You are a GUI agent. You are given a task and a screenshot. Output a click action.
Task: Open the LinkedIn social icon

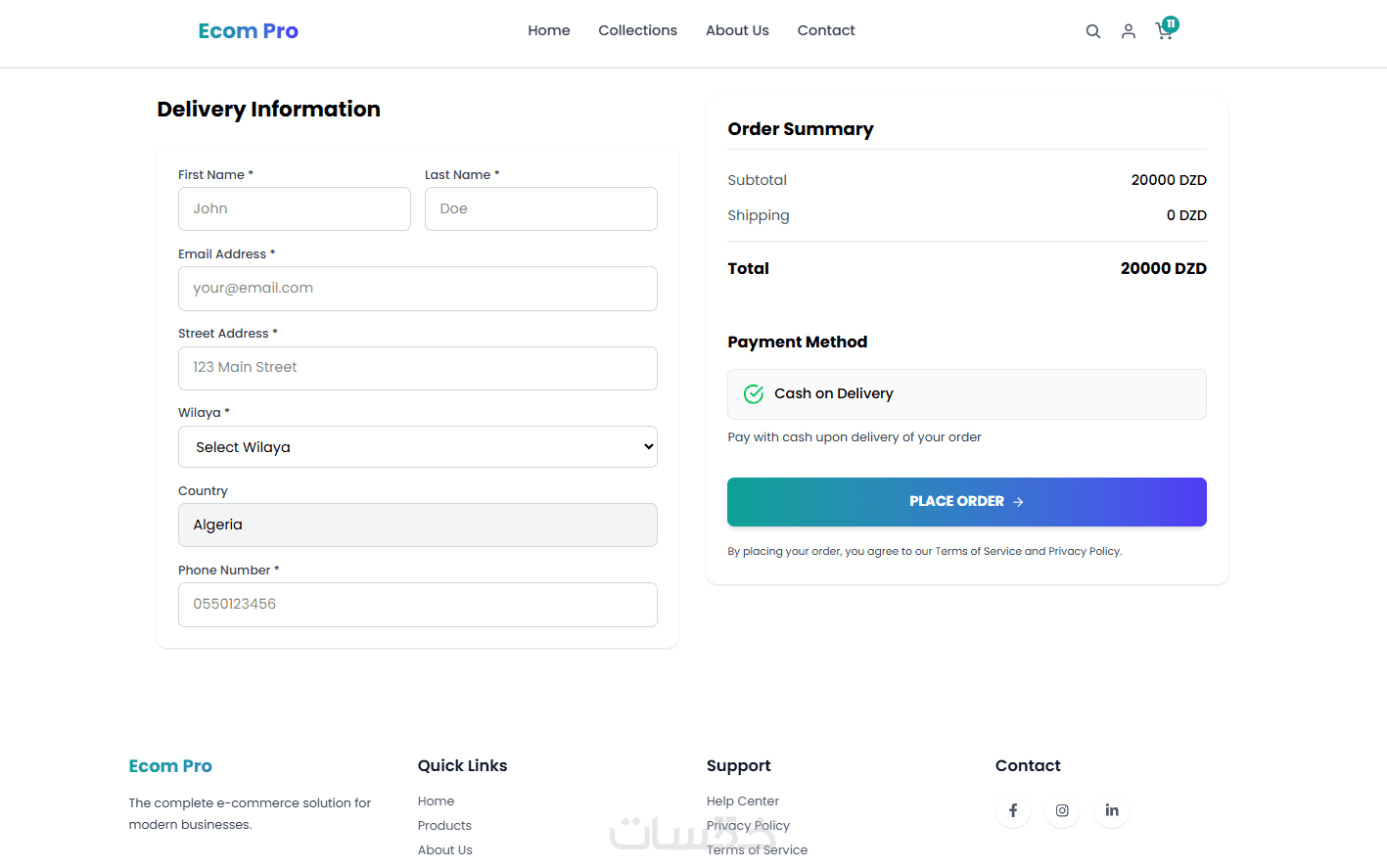click(1112, 810)
